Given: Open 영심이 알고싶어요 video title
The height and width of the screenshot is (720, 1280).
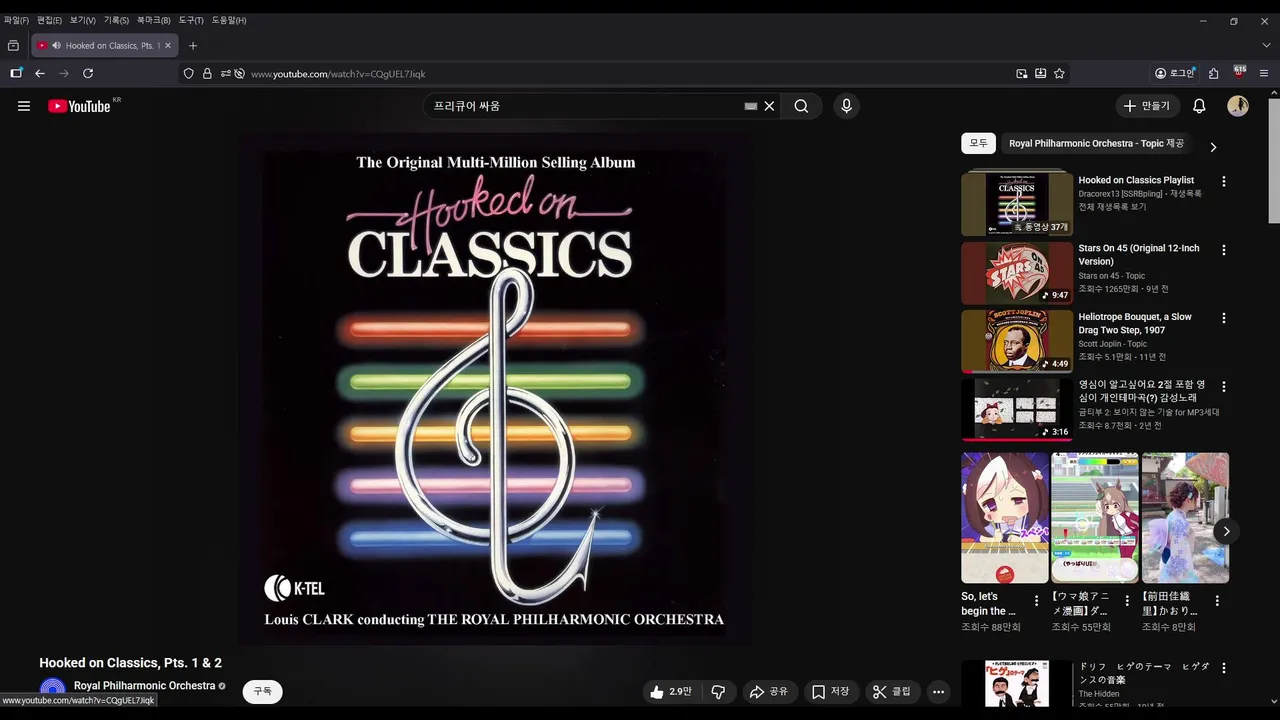Looking at the screenshot, I should point(1141,391).
